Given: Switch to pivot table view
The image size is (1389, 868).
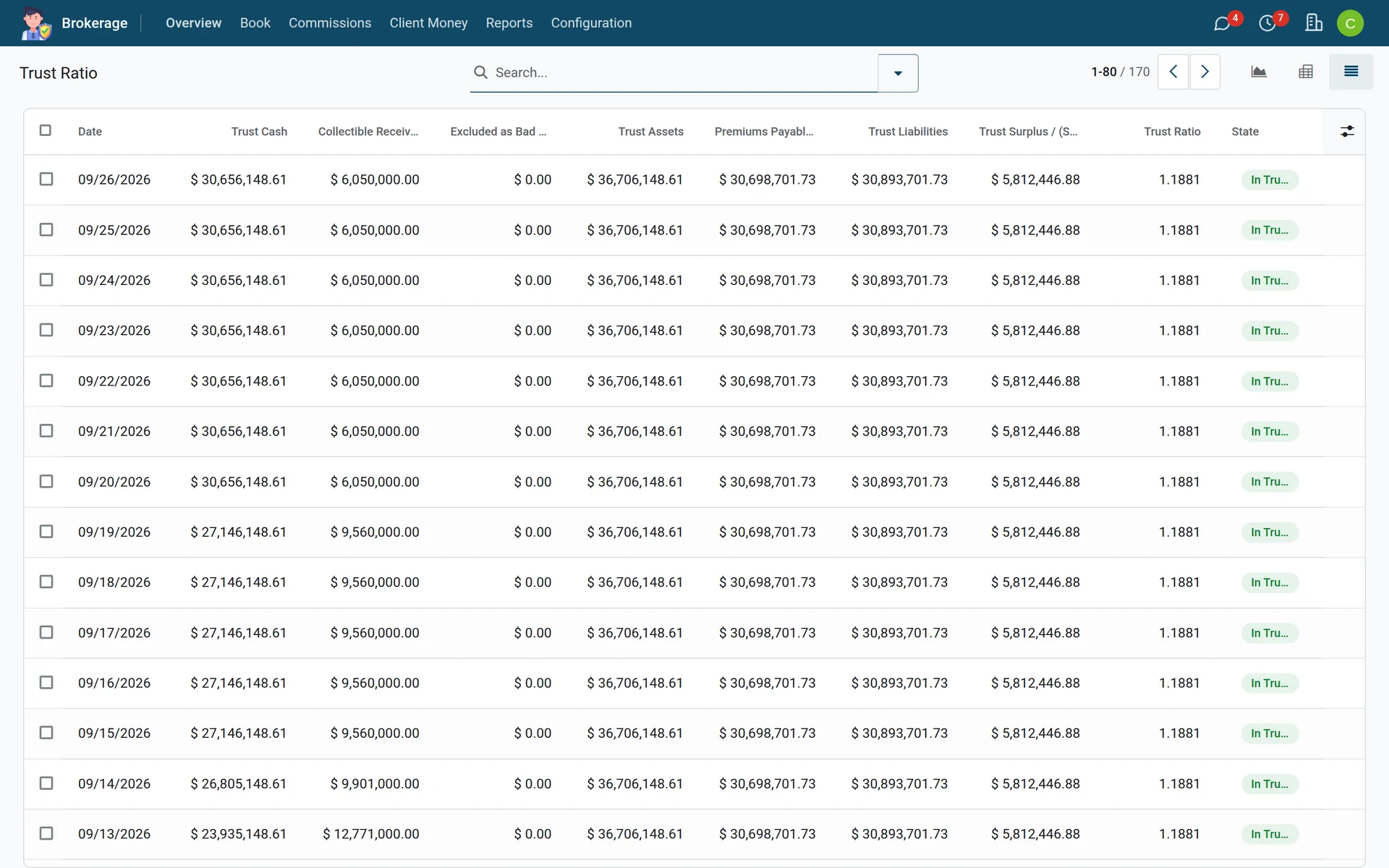Looking at the screenshot, I should (1306, 72).
